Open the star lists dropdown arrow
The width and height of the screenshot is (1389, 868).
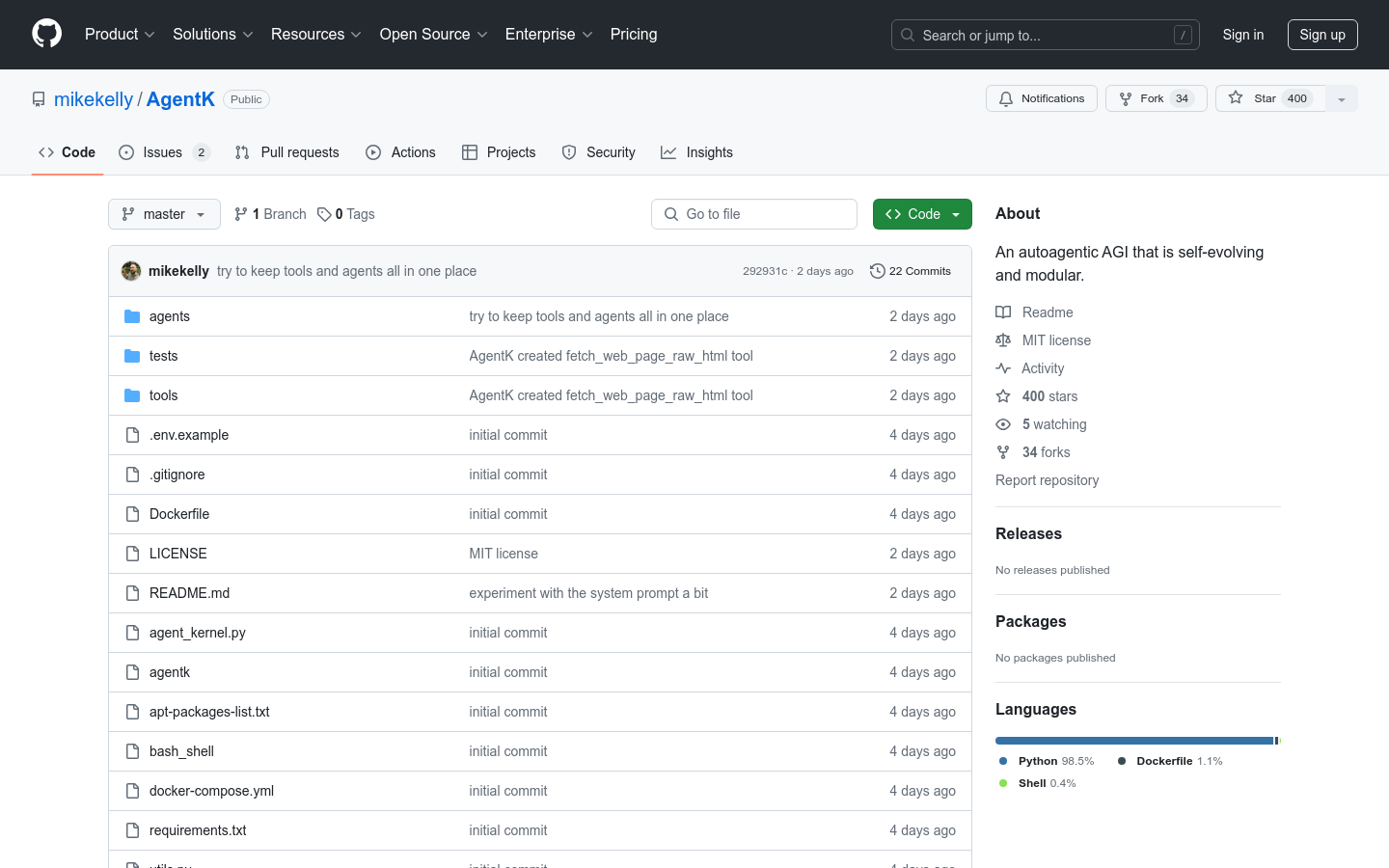click(x=1341, y=99)
